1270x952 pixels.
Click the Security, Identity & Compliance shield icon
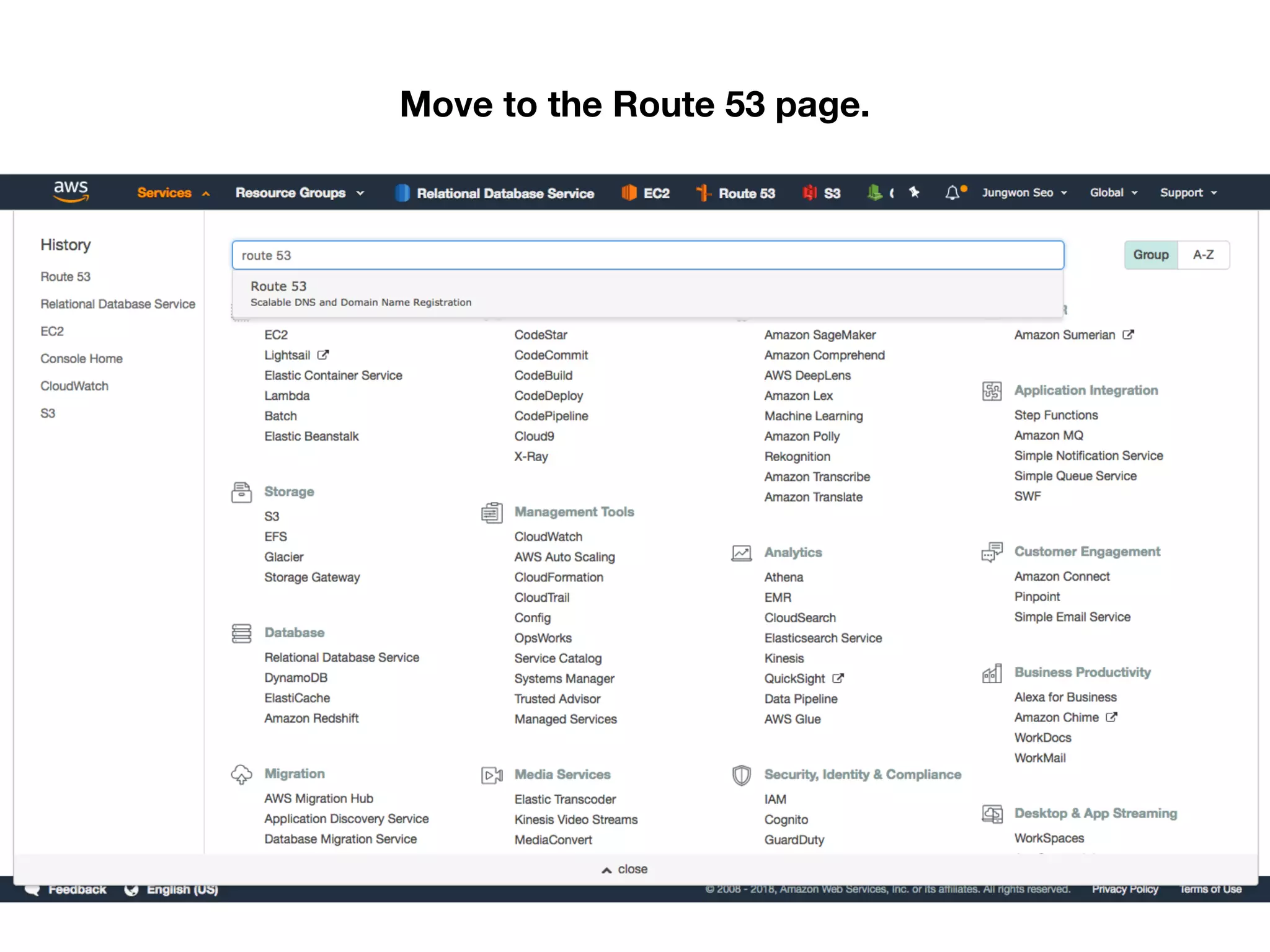click(742, 775)
